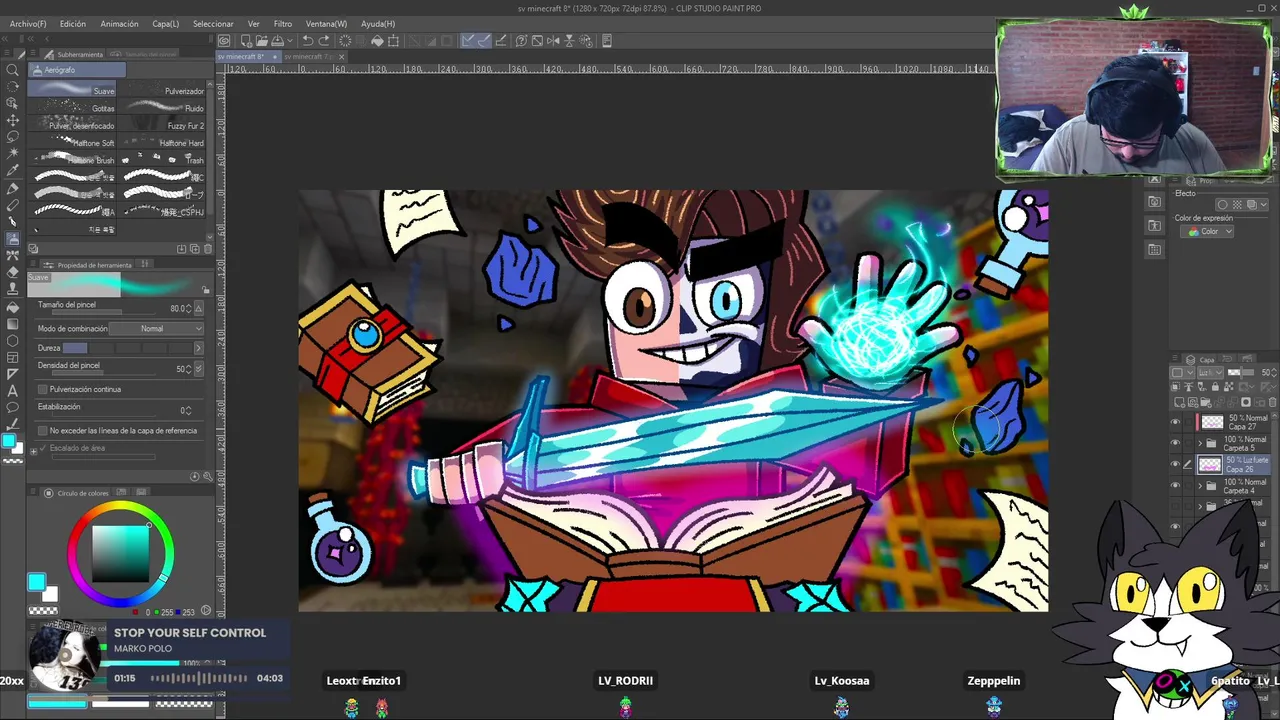Switch to the Subherramienta tab
The width and height of the screenshot is (1280, 720).
coord(75,54)
